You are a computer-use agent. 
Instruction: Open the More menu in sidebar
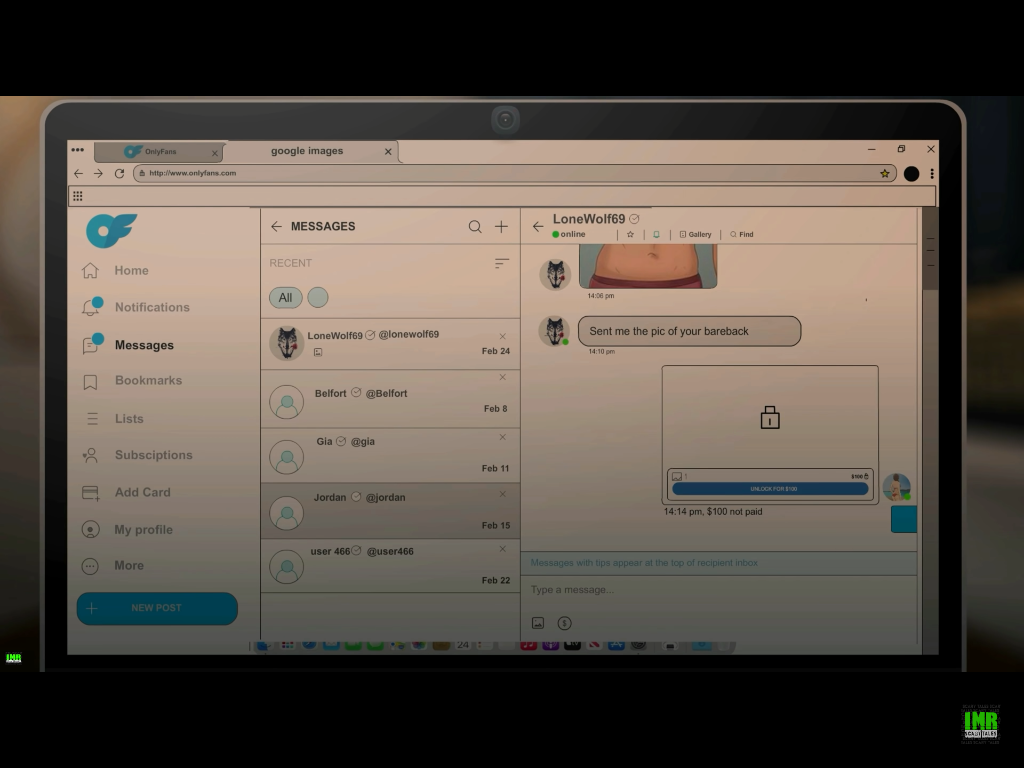[112, 566]
